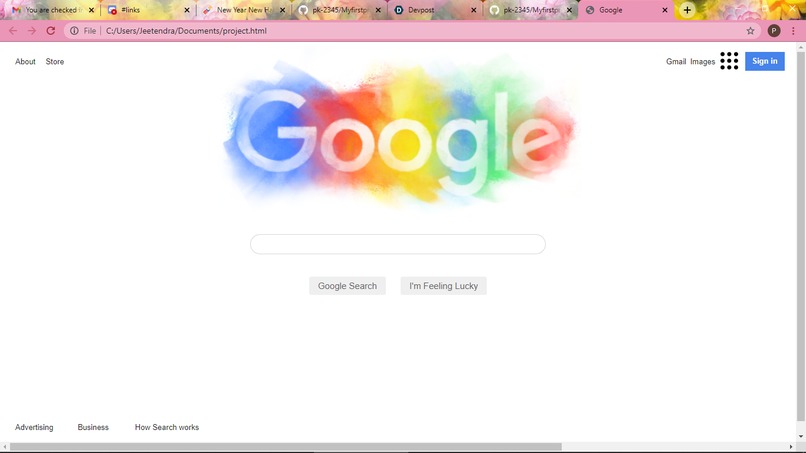Switch to the Devpost tab
Image resolution: width=806 pixels, height=453 pixels.
tap(434, 10)
